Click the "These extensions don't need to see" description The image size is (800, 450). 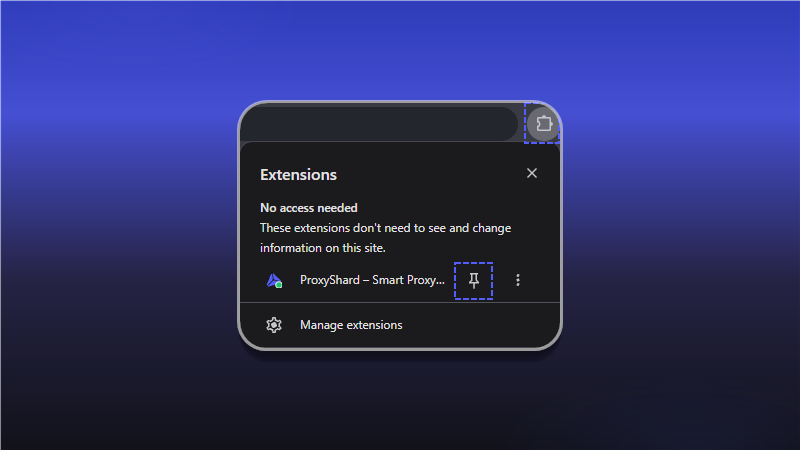[x=385, y=238]
